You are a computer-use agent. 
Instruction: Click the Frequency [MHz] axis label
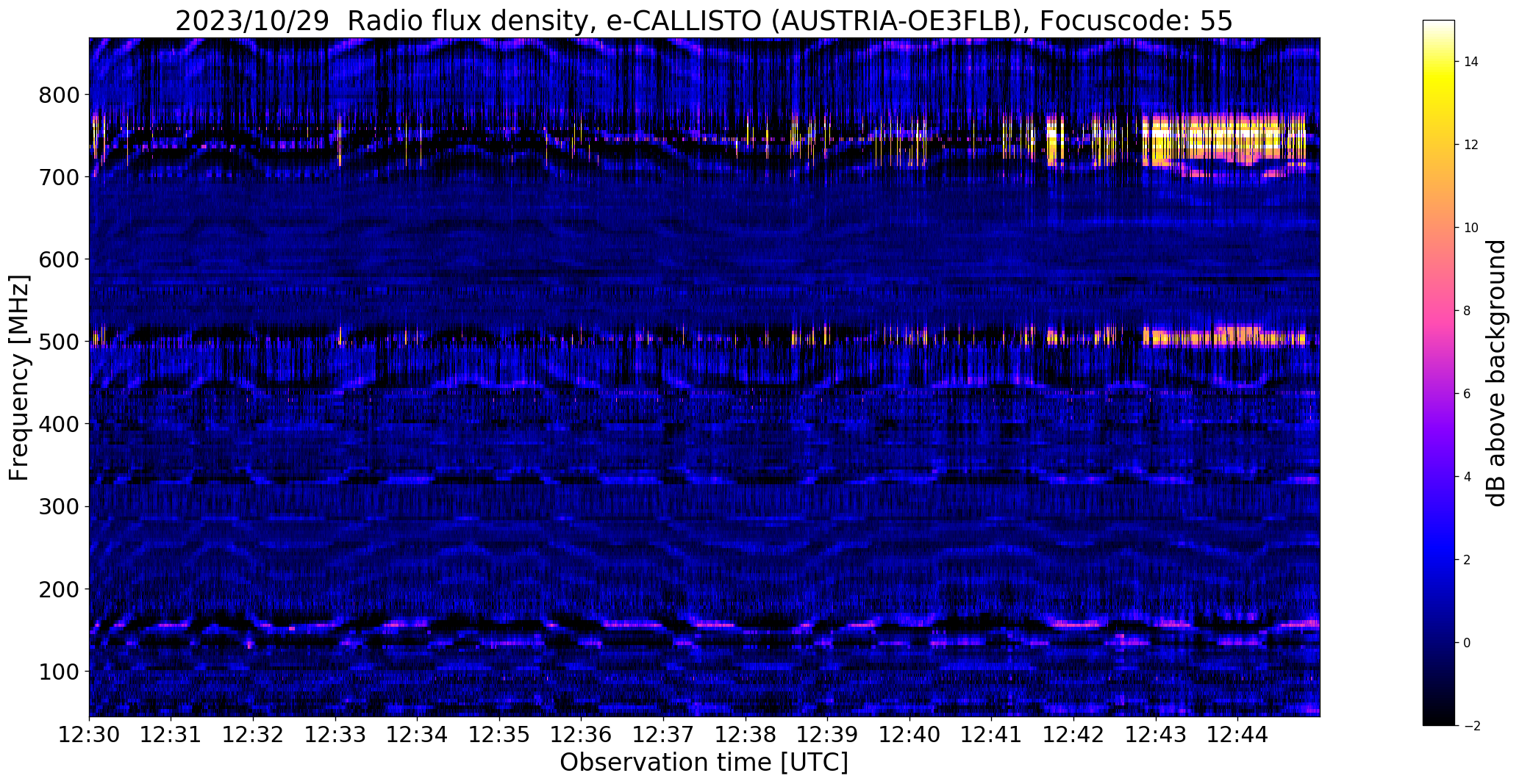[20, 378]
